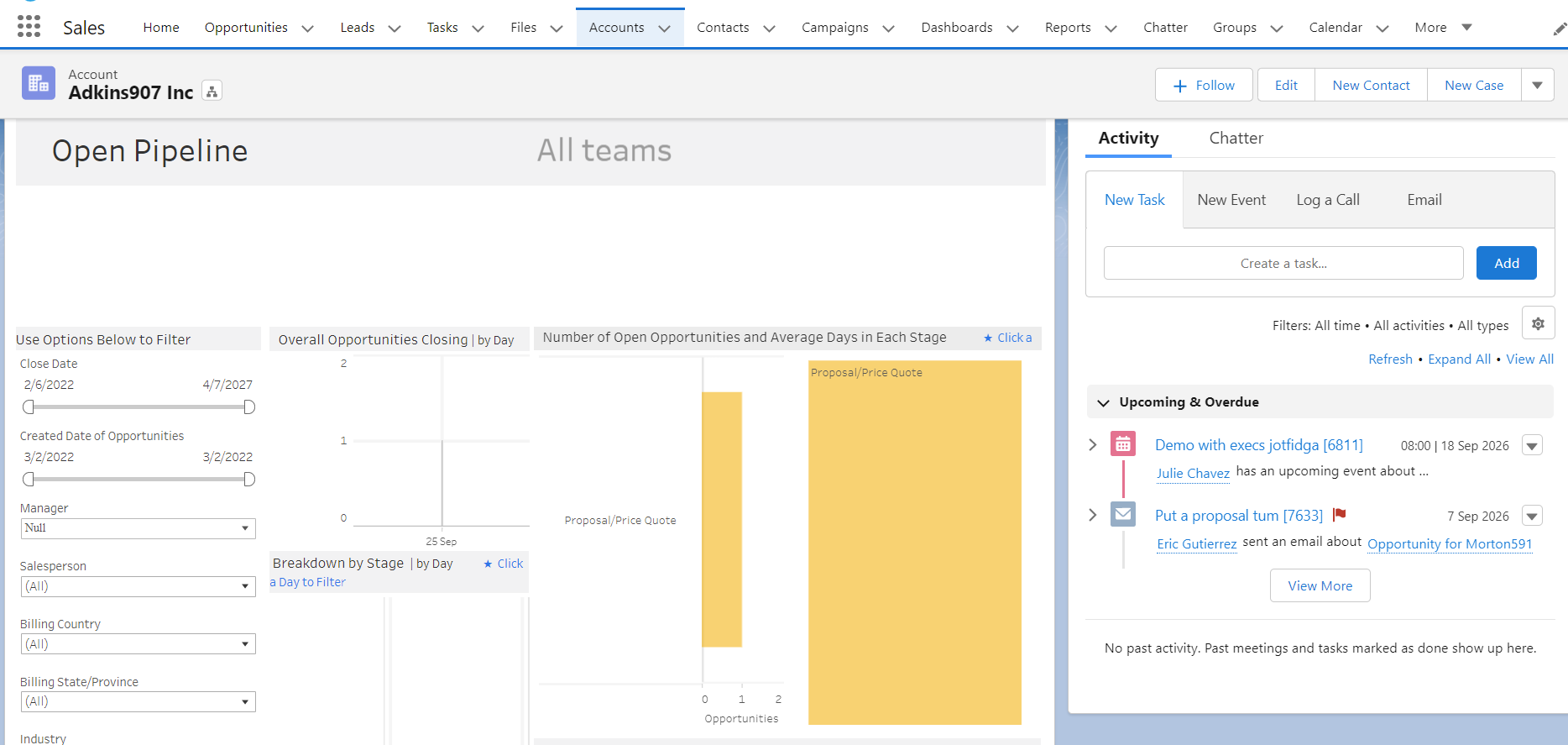
Task: Open more actions dropdown next to New Case
Action: [x=1537, y=85]
